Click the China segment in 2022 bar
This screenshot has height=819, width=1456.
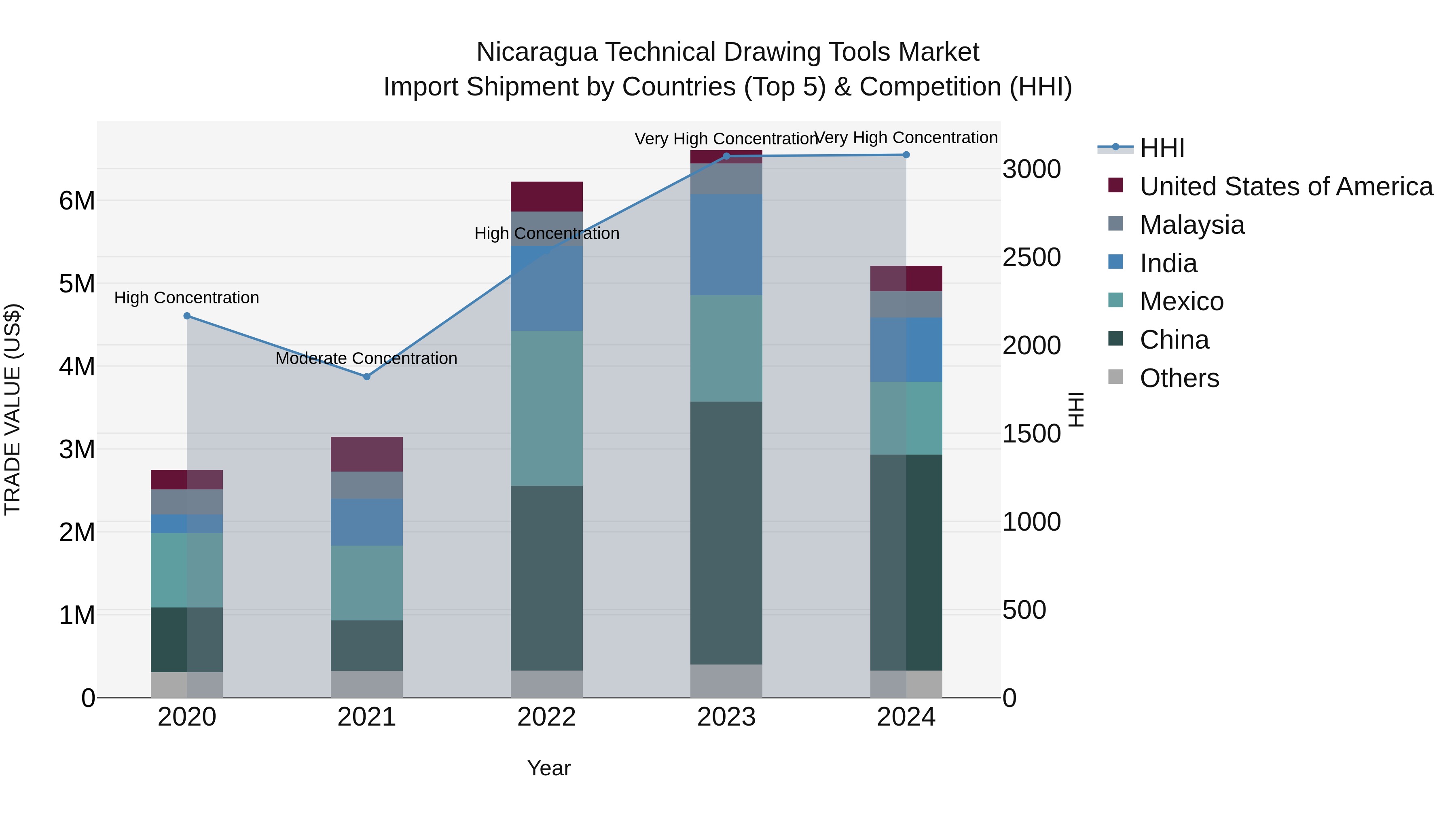[x=546, y=578]
